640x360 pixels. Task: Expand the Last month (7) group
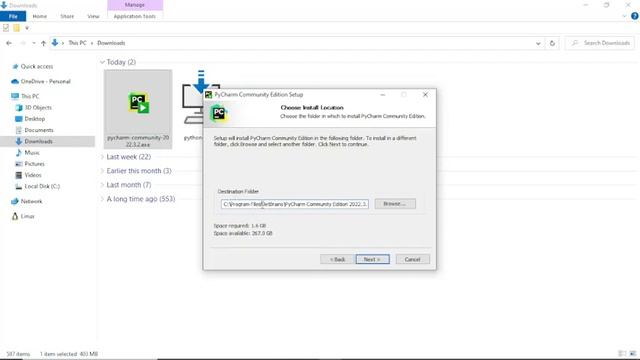click(x=102, y=185)
